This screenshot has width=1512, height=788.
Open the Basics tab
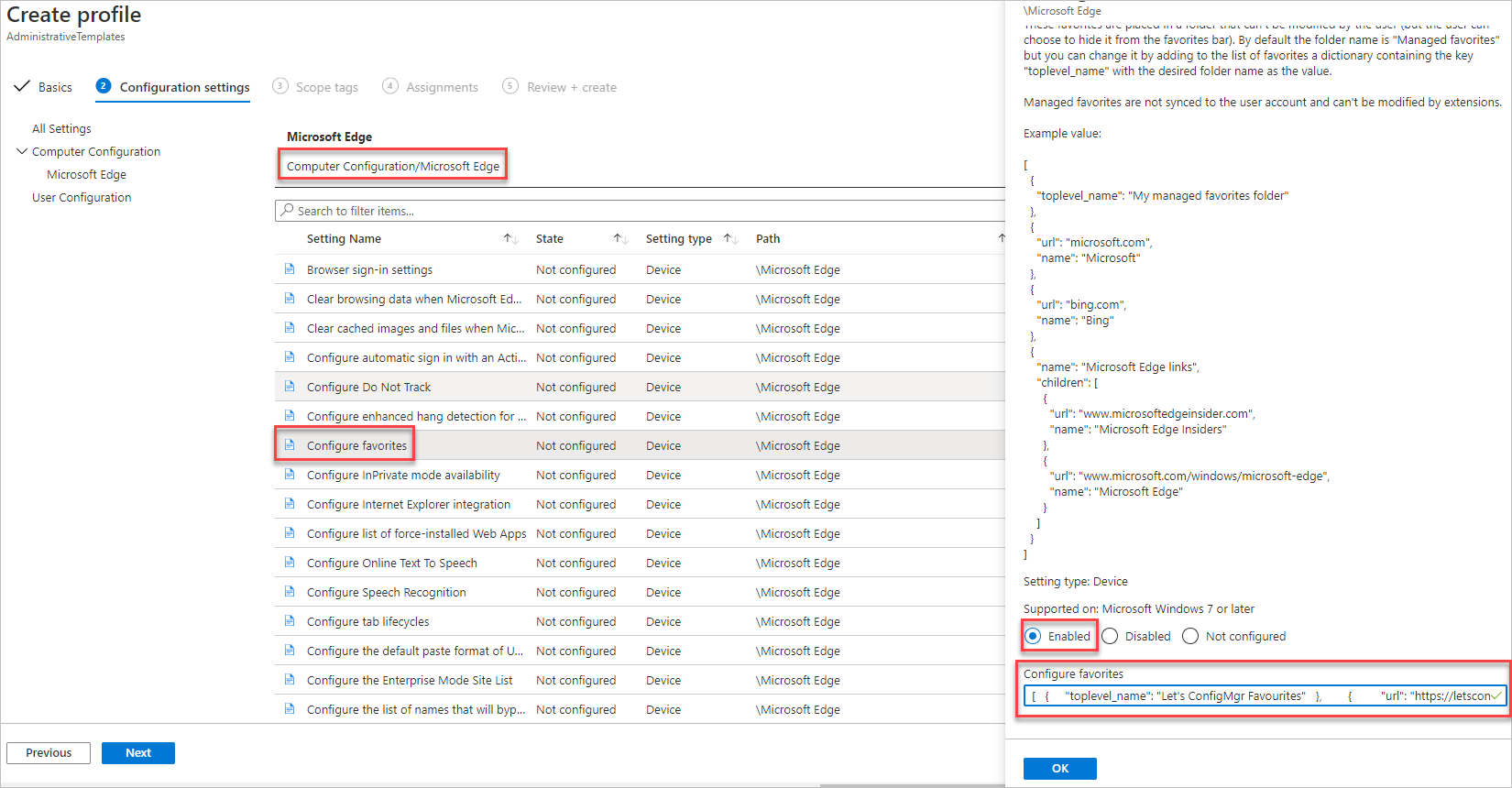click(55, 87)
